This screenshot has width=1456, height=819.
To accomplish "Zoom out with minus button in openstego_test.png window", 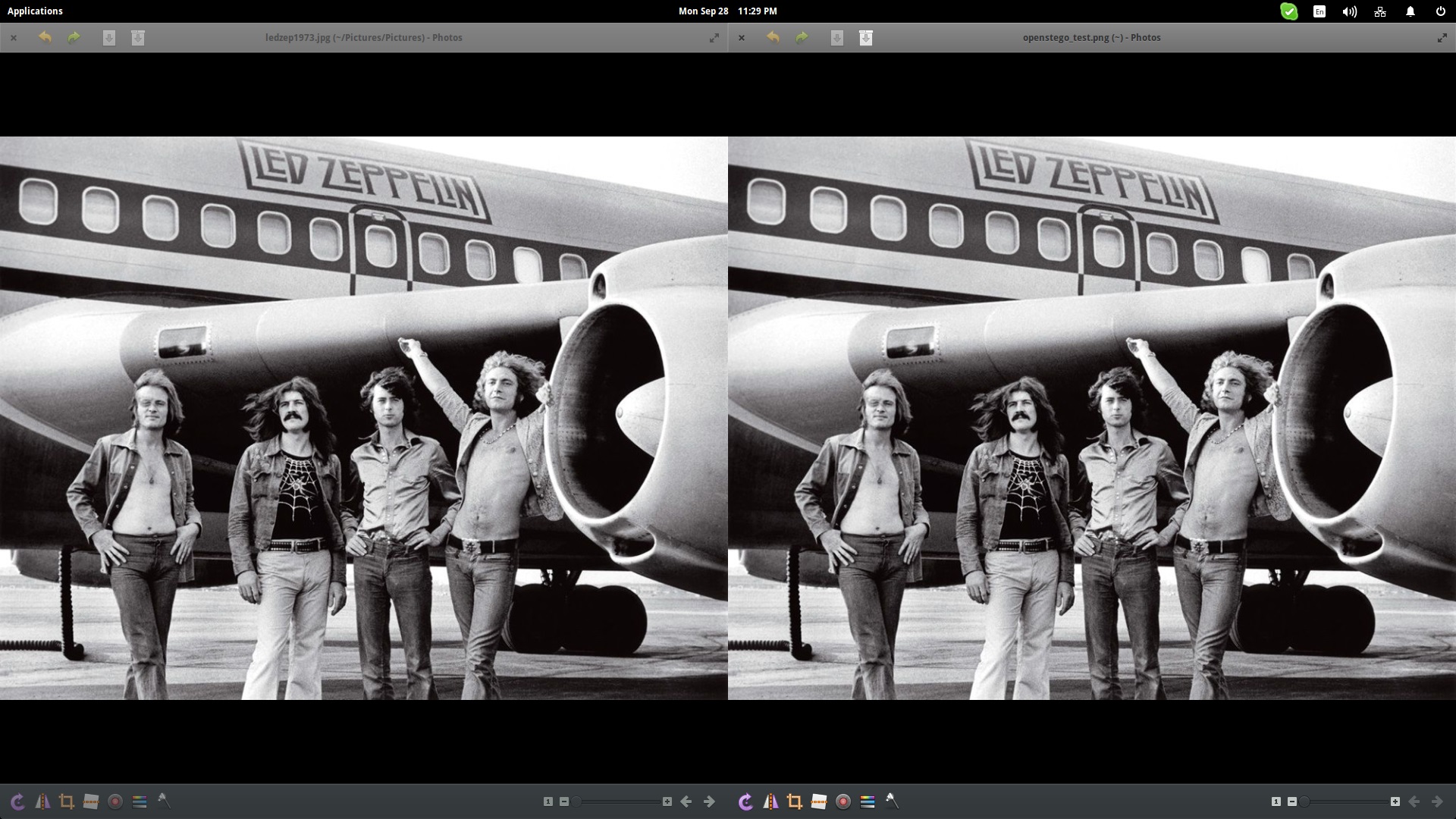I will pos(1292,802).
